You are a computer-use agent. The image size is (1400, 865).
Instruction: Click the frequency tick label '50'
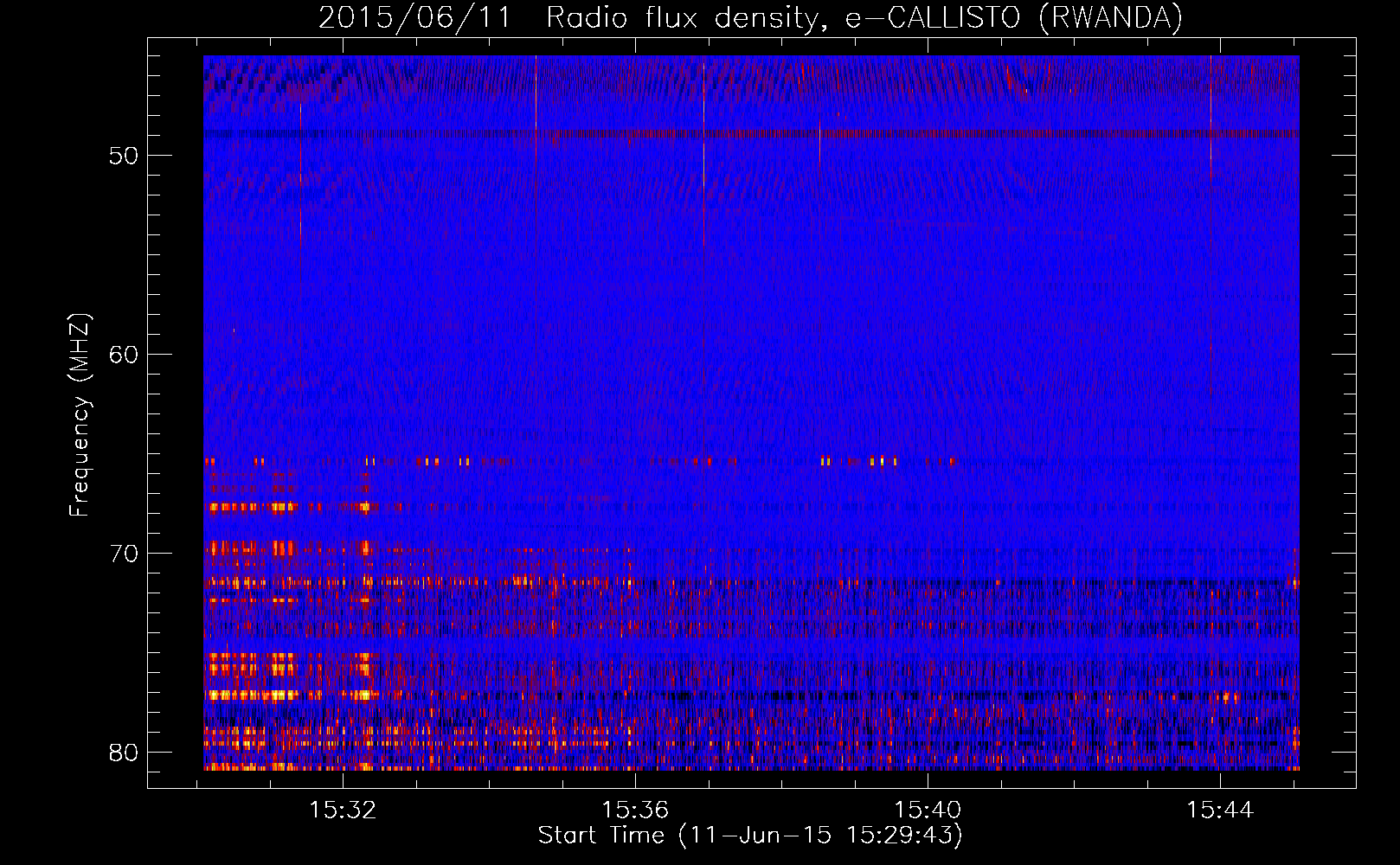[125, 156]
